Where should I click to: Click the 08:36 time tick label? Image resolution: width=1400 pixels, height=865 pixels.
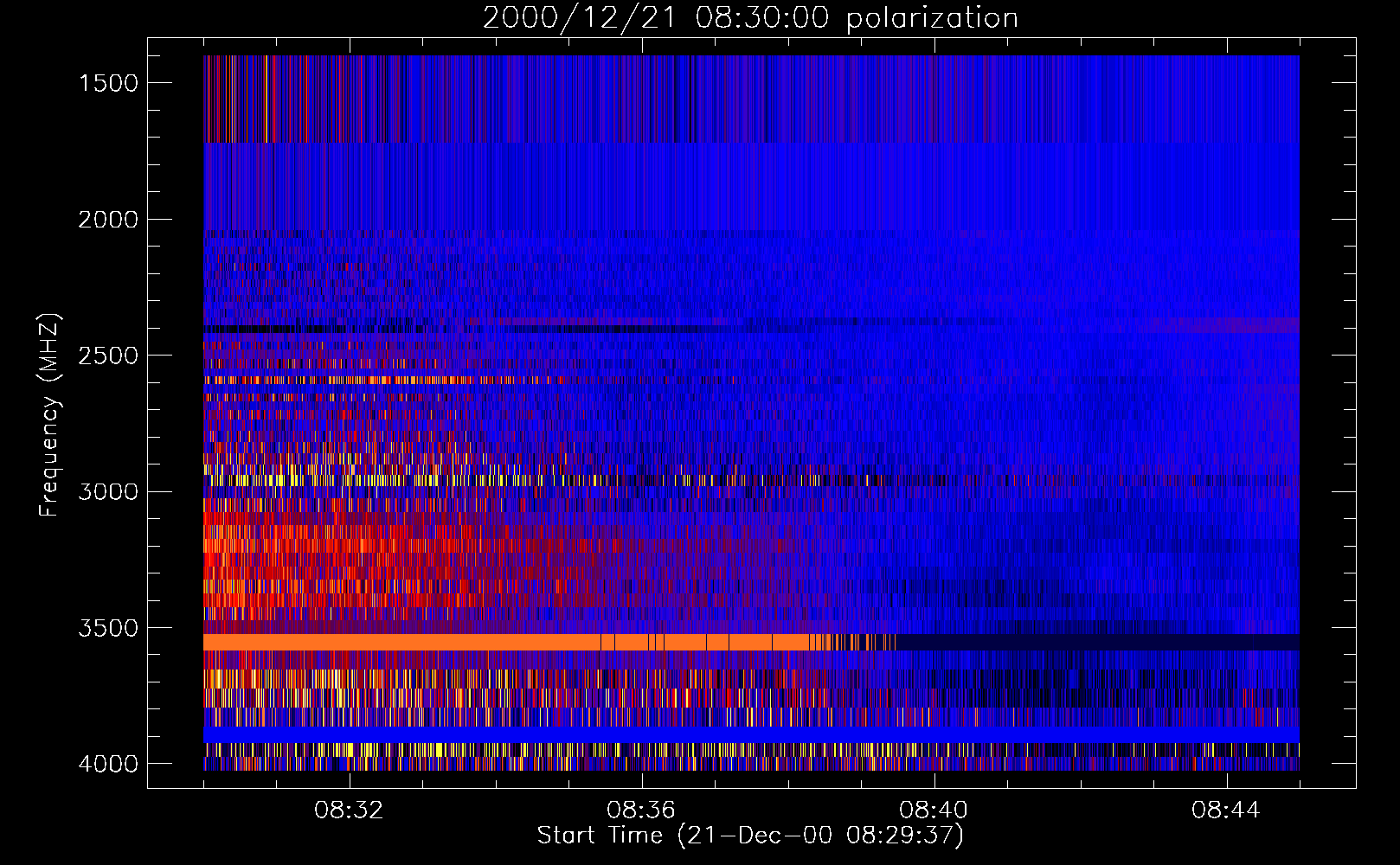[641, 811]
